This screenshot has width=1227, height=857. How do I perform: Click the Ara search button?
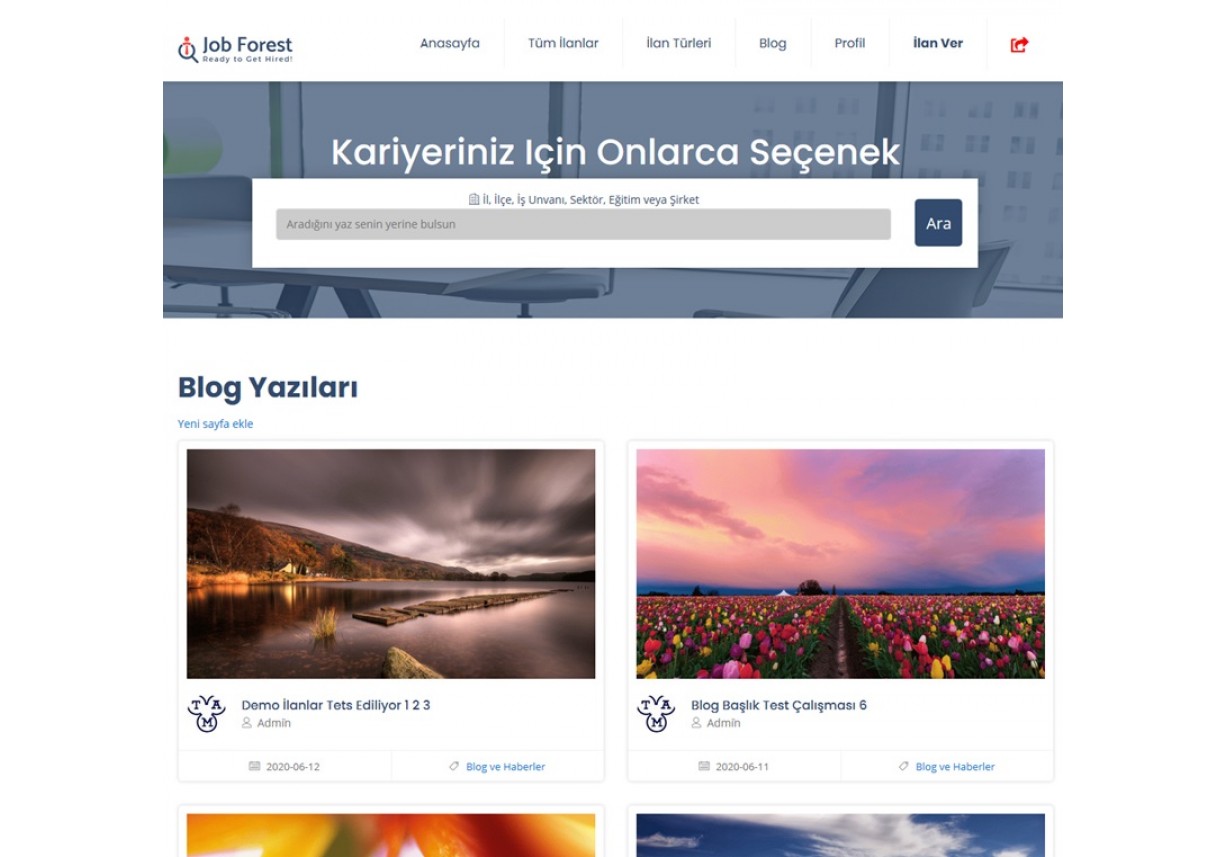click(937, 223)
